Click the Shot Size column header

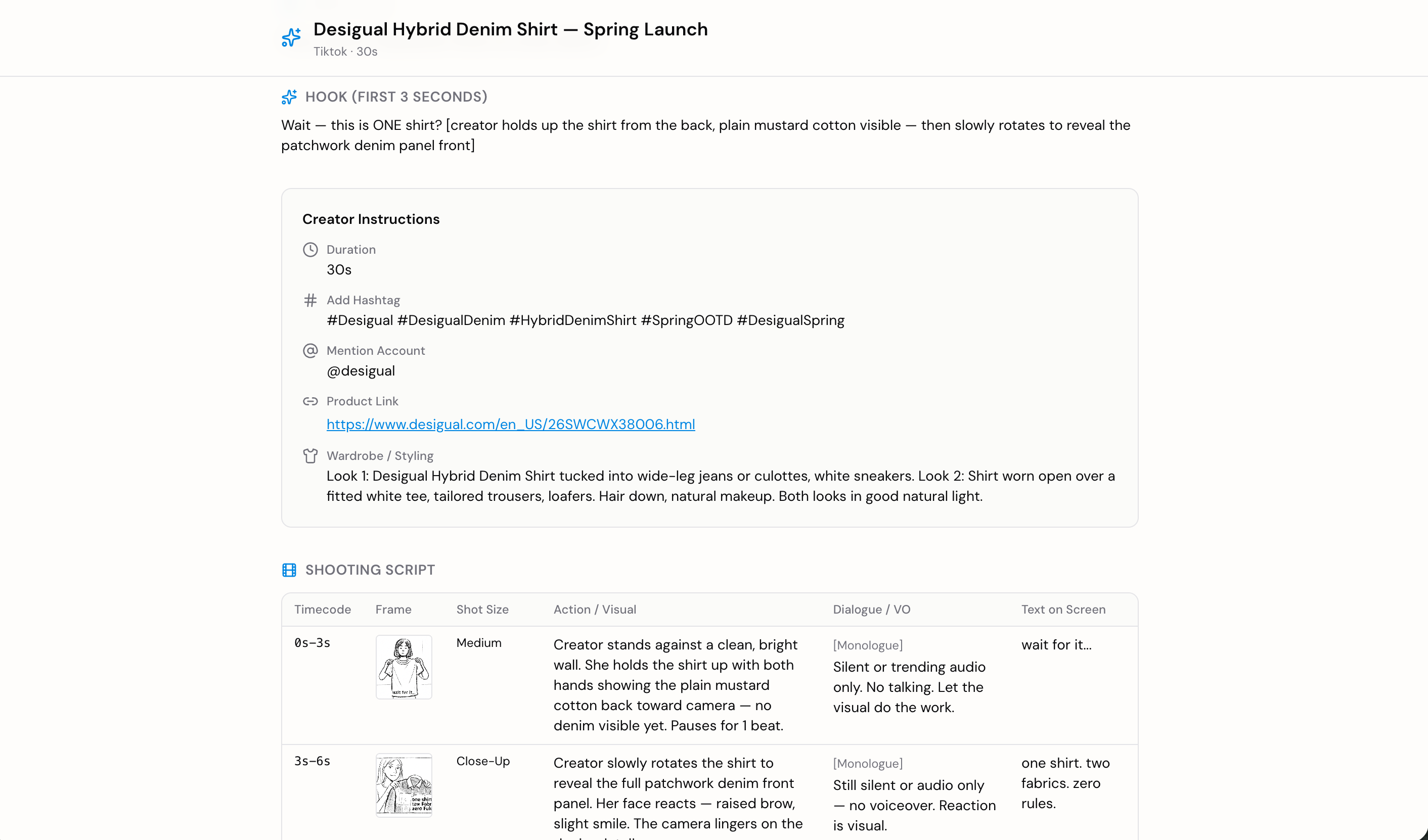coord(482,610)
